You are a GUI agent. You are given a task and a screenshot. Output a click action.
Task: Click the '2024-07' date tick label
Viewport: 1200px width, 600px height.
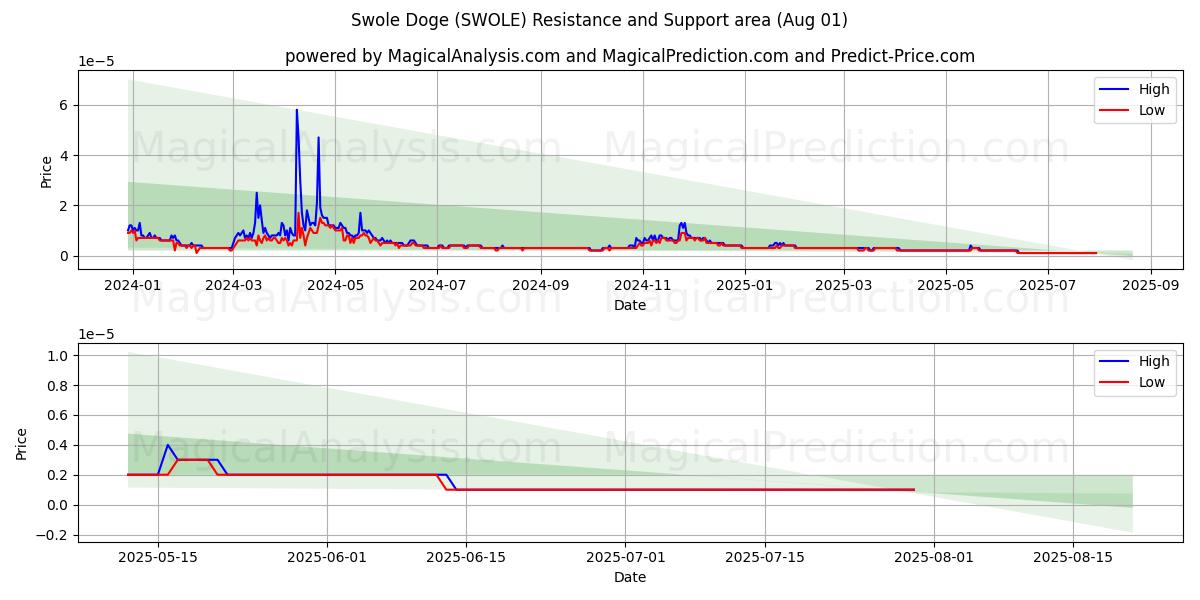click(437, 285)
